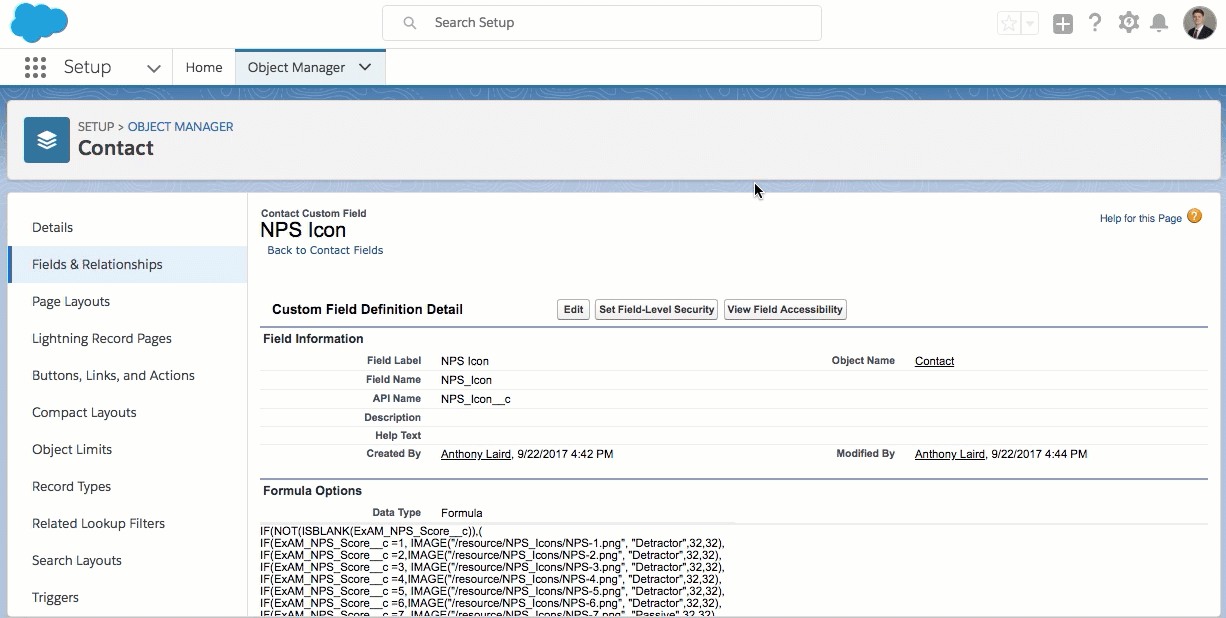
Task: Click the NPS Icon page heading
Action: [x=303, y=230]
